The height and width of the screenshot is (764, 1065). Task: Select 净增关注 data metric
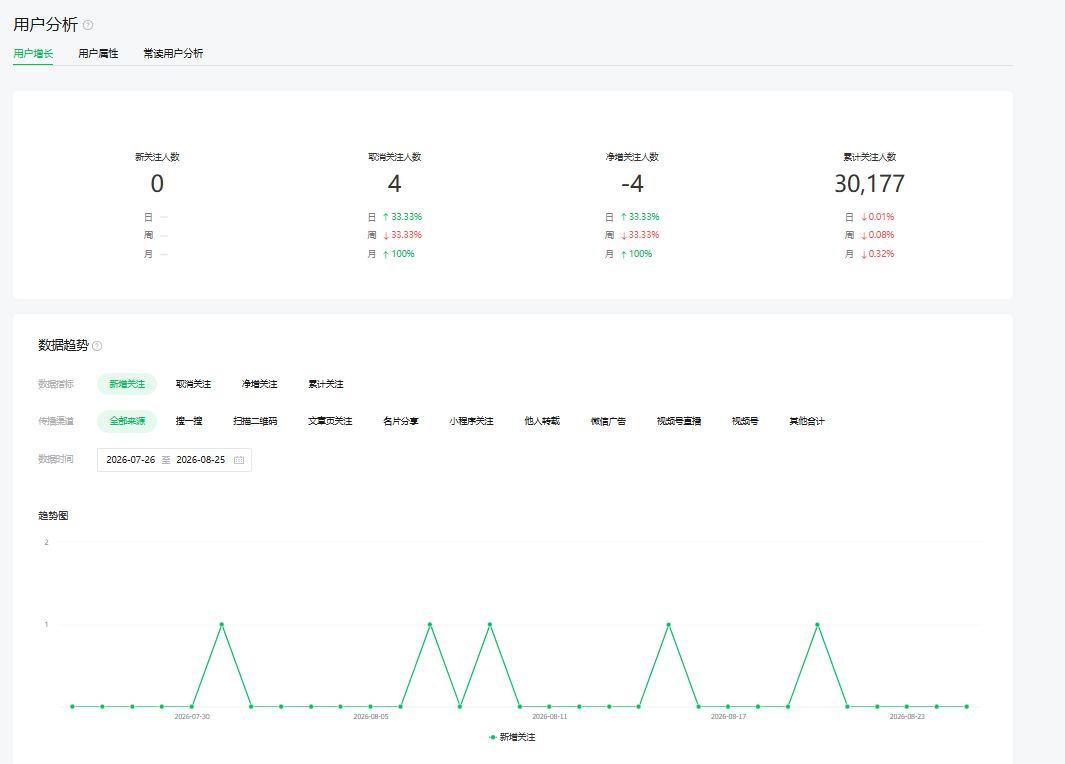(x=259, y=384)
